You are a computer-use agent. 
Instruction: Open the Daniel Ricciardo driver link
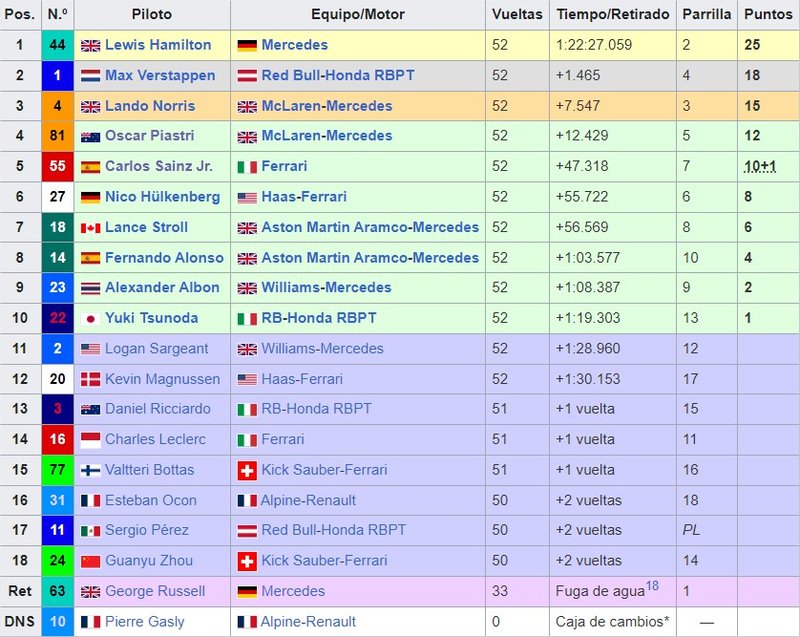click(x=158, y=409)
